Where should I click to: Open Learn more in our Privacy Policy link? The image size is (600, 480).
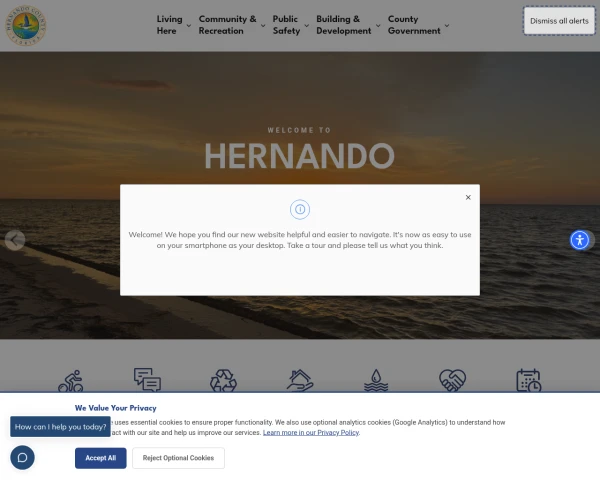311,433
